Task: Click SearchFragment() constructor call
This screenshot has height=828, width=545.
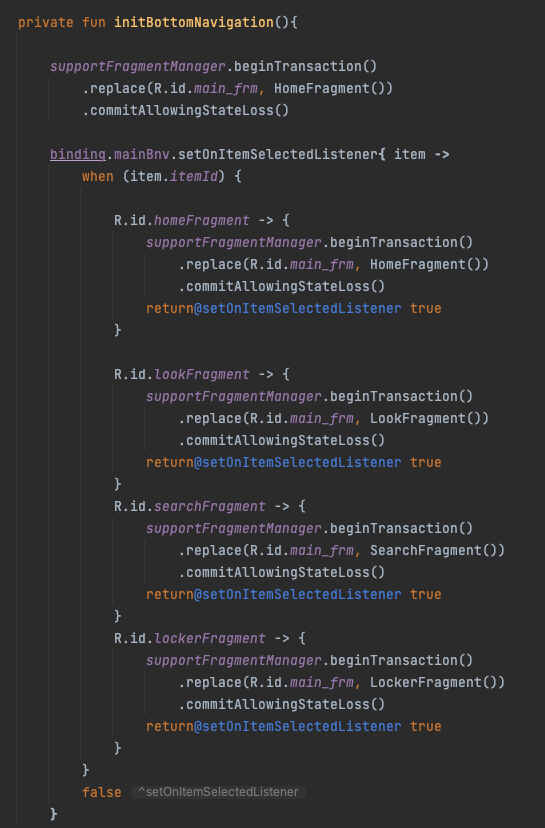Action: (x=434, y=551)
